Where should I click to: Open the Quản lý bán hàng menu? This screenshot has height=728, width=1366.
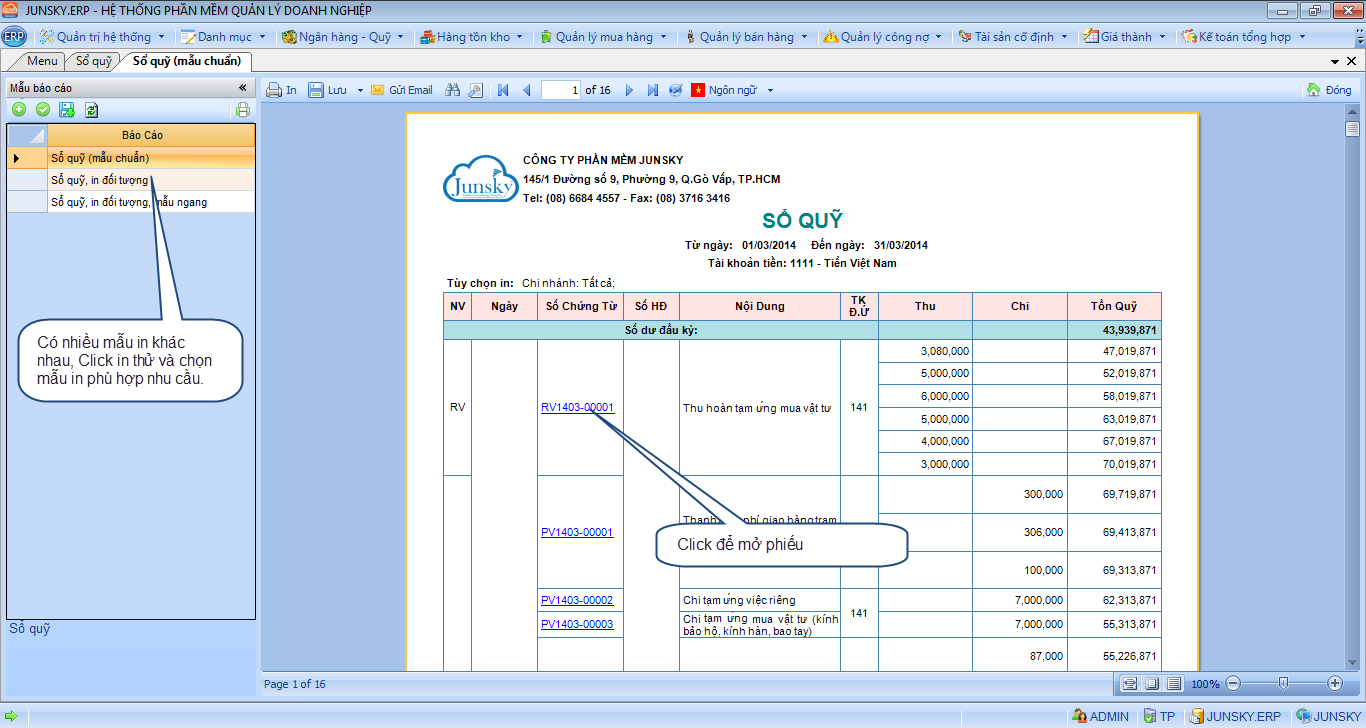point(746,37)
